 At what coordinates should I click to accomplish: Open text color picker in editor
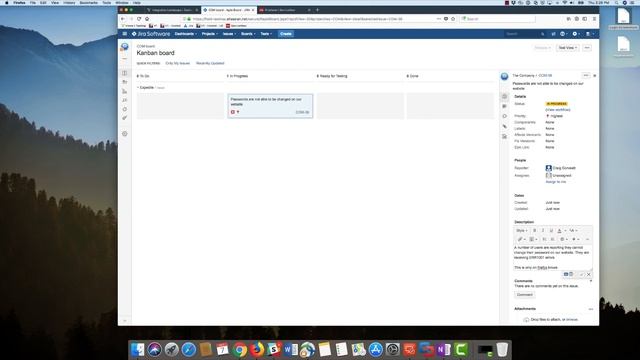pos(559,231)
